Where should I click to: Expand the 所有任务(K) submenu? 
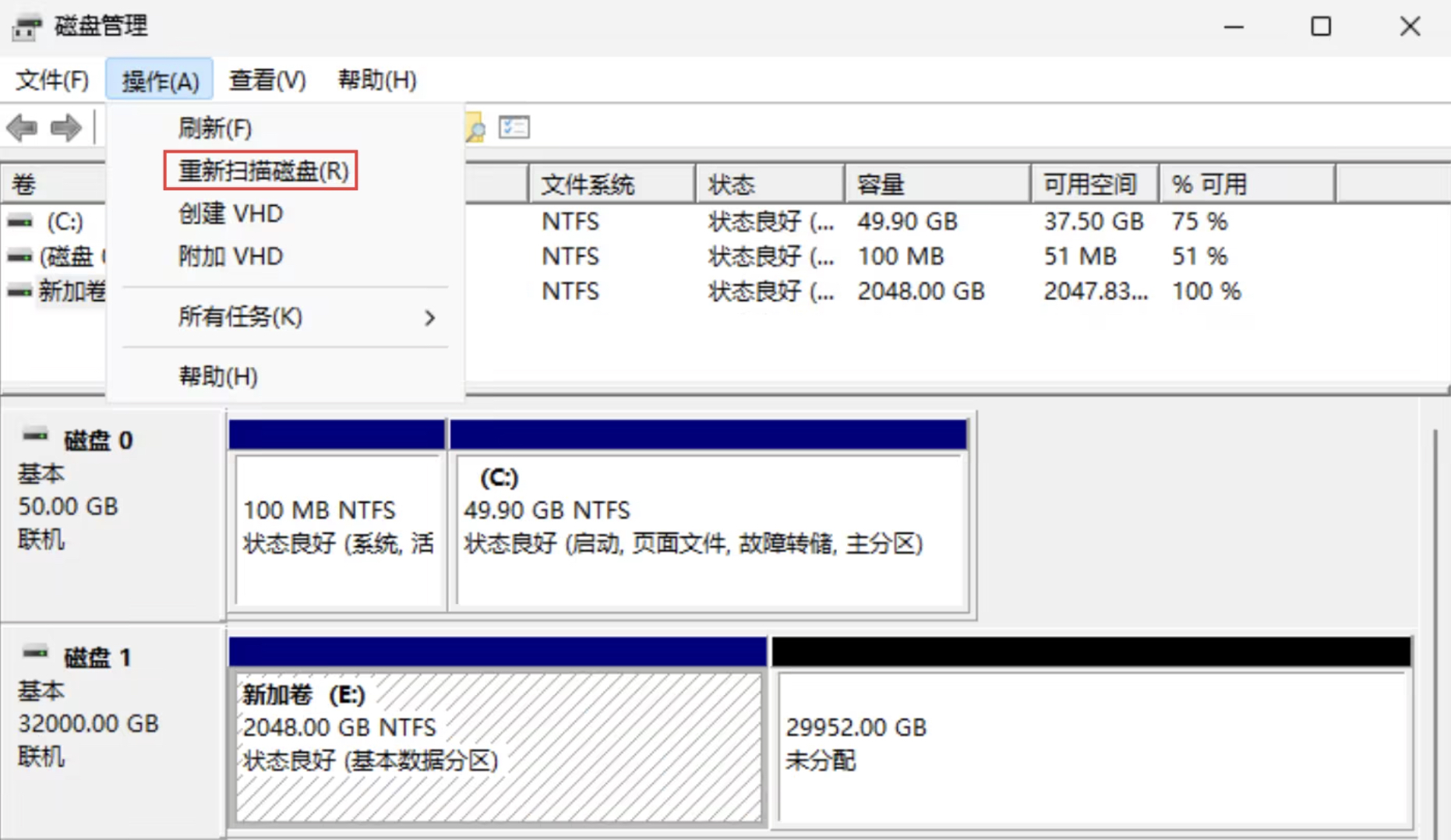(x=285, y=317)
